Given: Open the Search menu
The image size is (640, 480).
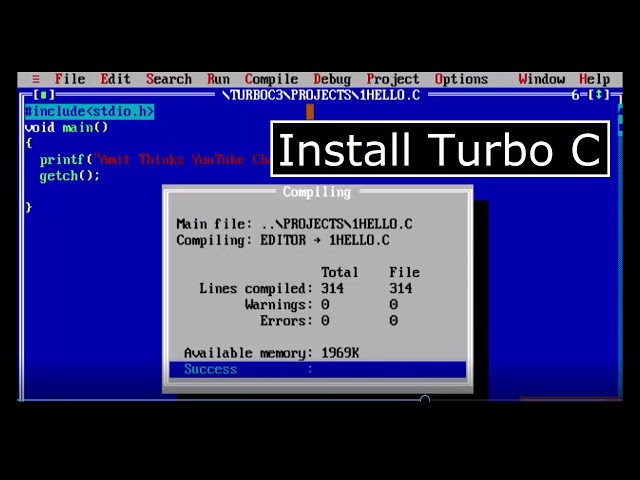Looking at the screenshot, I should click(x=169, y=79).
